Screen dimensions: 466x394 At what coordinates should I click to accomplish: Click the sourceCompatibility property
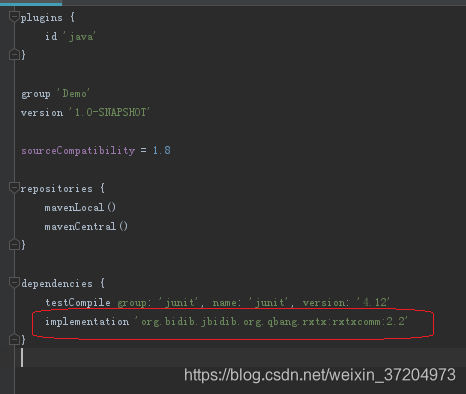coord(78,151)
